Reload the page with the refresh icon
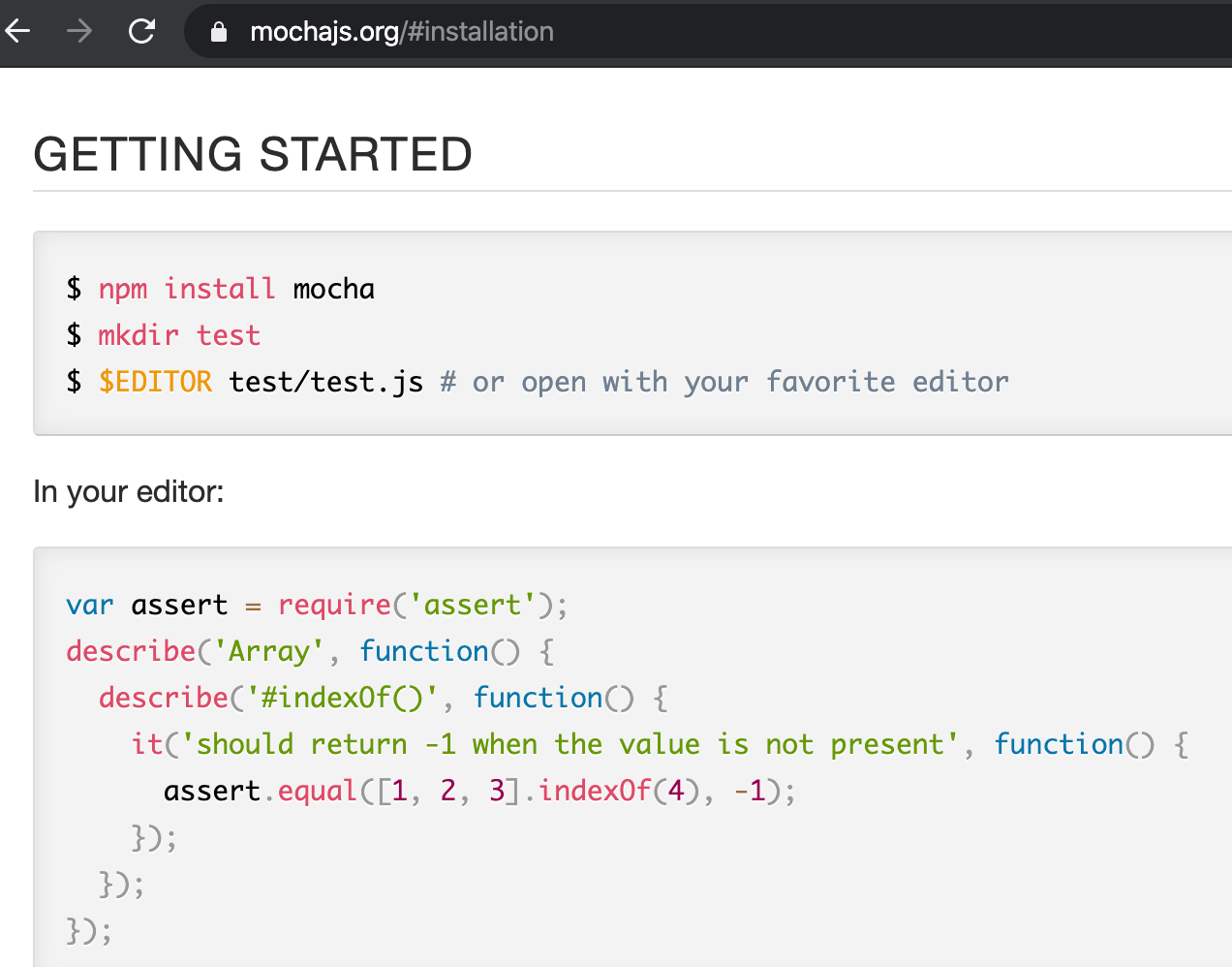This screenshot has width=1232, height=967. [142, 32]
